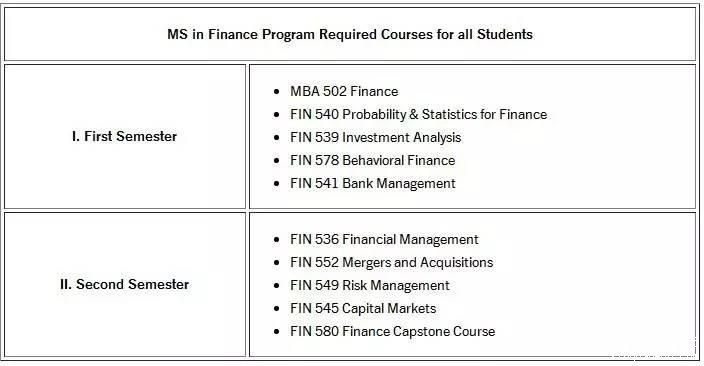Click FIN 541 Bank Management entry
Screen dimensions: 704x366
point(373,183)
